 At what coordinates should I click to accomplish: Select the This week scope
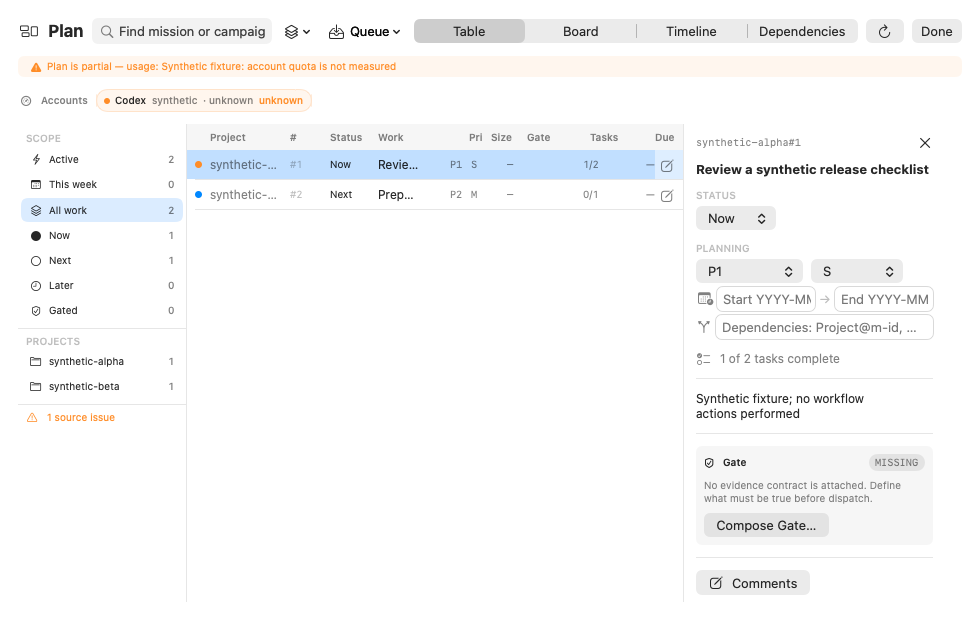coord(102,184)
